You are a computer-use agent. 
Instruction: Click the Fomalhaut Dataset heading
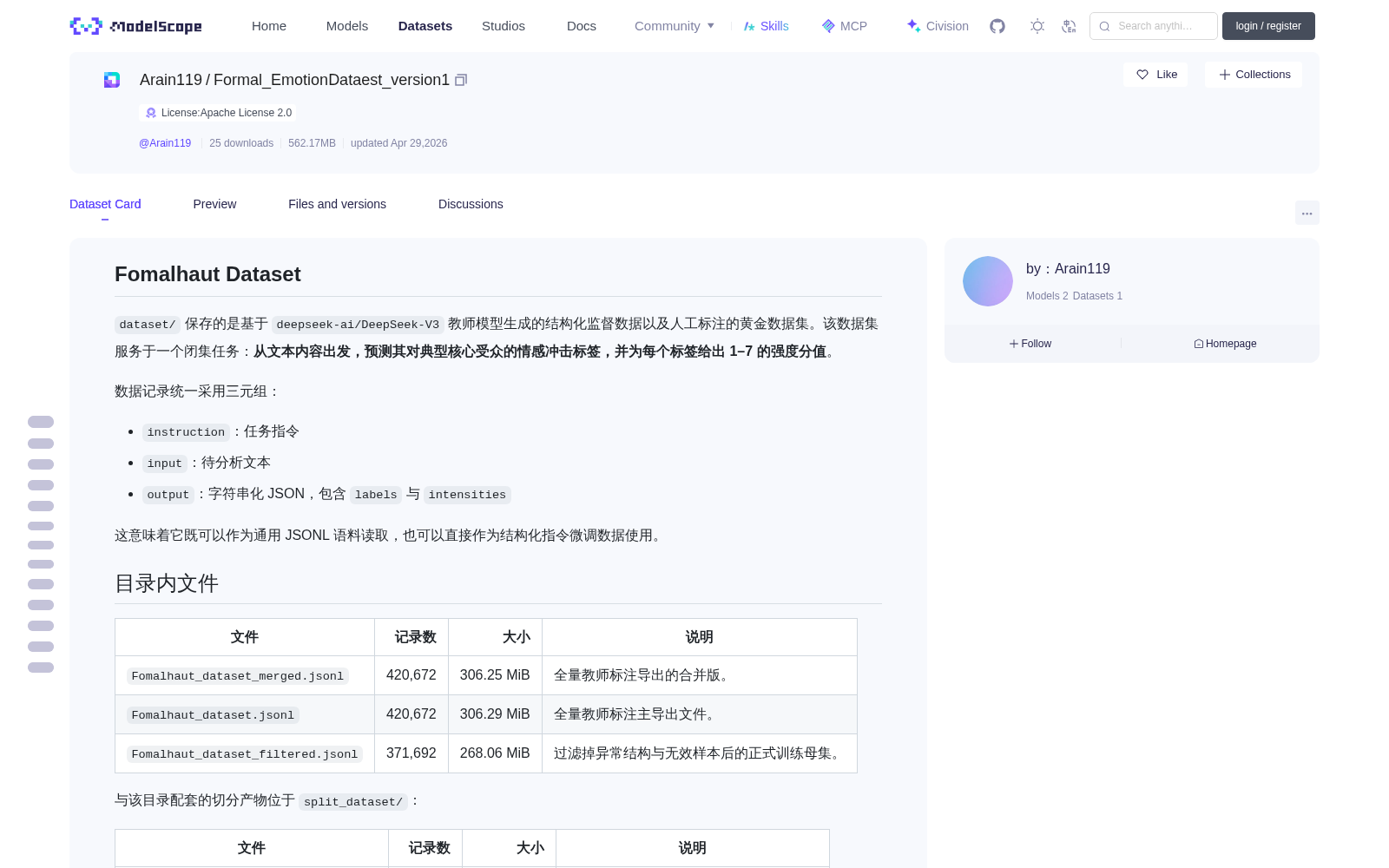pos(207,274)
